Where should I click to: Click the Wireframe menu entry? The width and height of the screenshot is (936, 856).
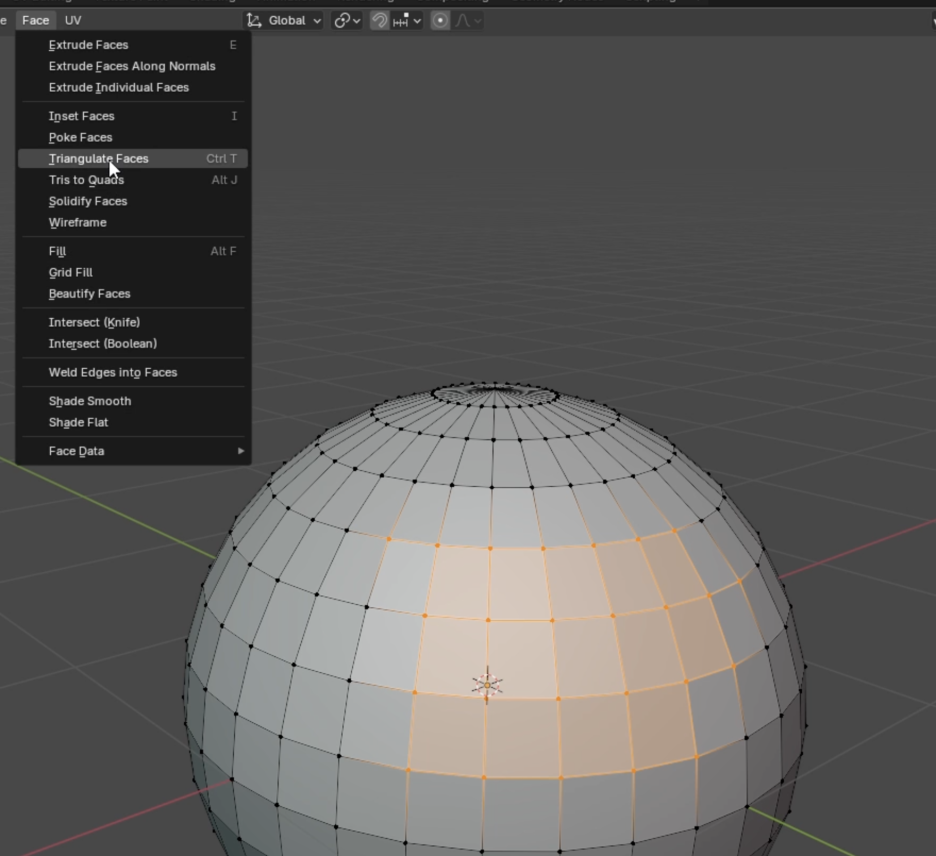tap(133, 223)
